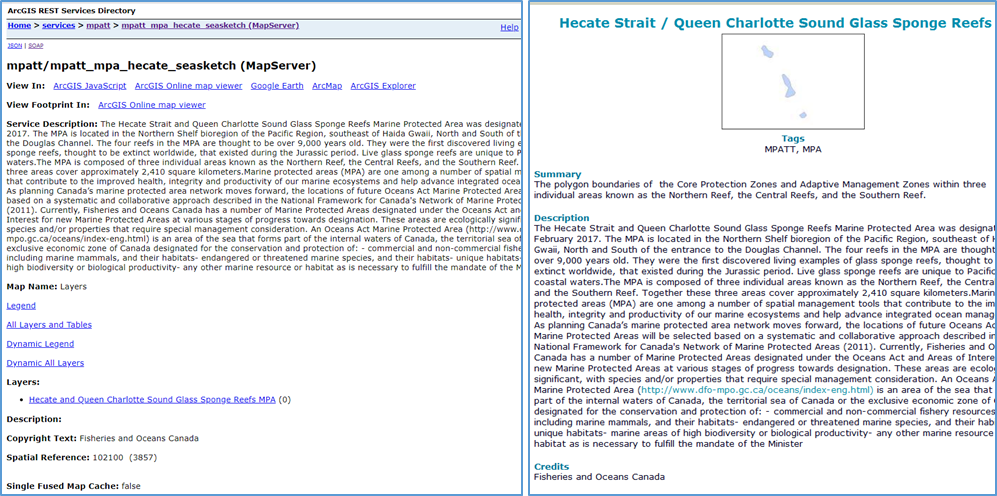The height and width of the screenshot is (496, 997).
Task: View service in ArcGIS JavaScript
Action: (90, 86)
